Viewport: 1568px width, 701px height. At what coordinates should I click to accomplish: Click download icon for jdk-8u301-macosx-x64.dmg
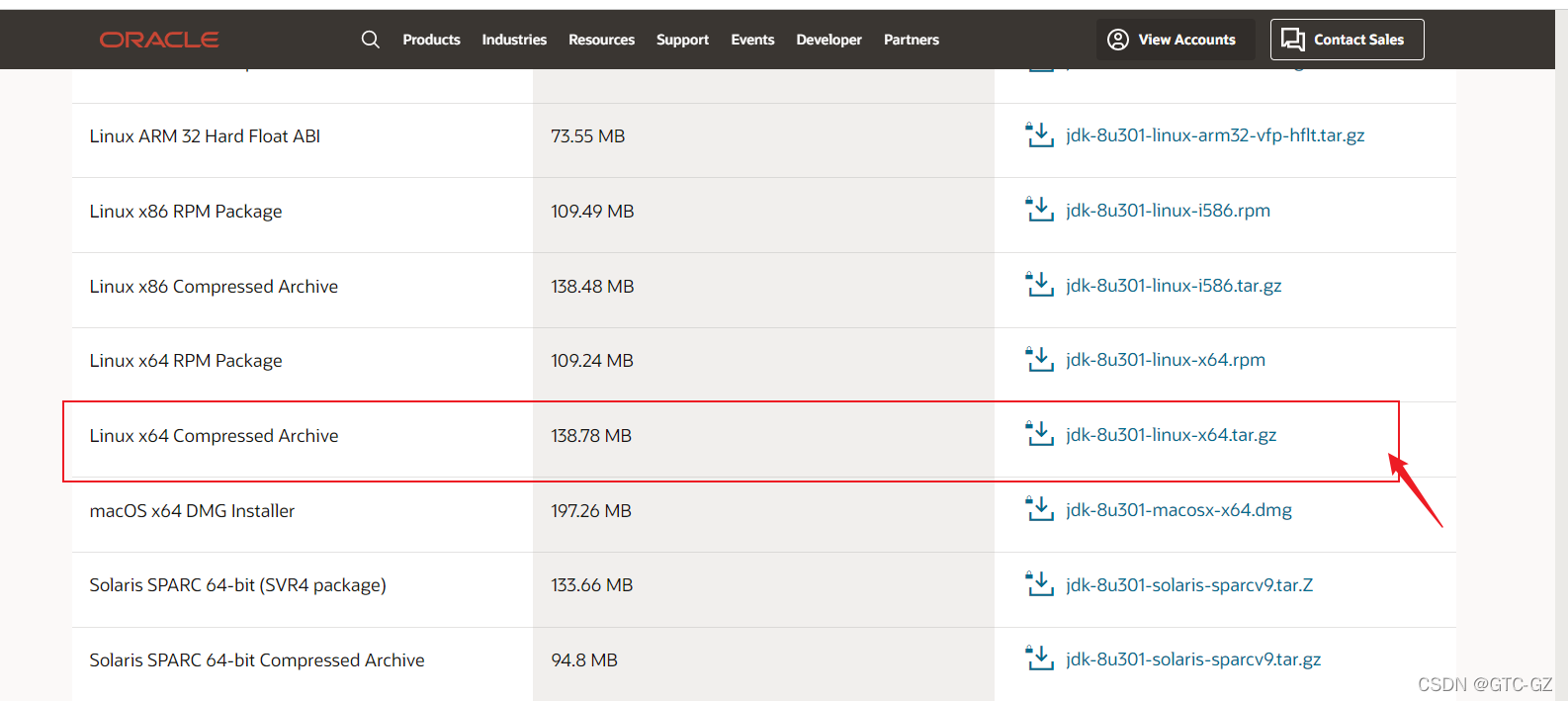click(1039, 509)
